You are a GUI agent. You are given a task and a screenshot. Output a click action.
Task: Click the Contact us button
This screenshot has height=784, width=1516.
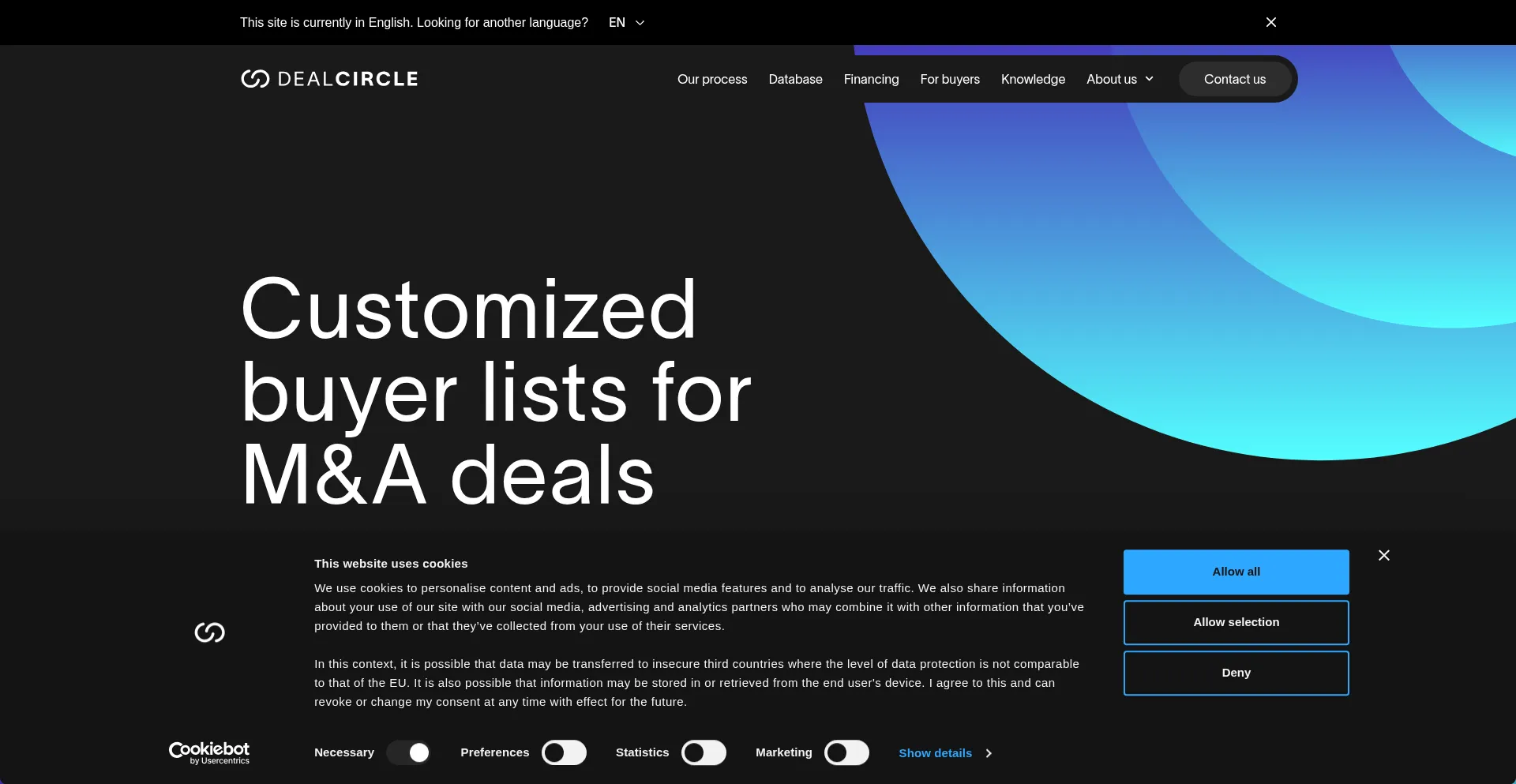pos(1234,79)
